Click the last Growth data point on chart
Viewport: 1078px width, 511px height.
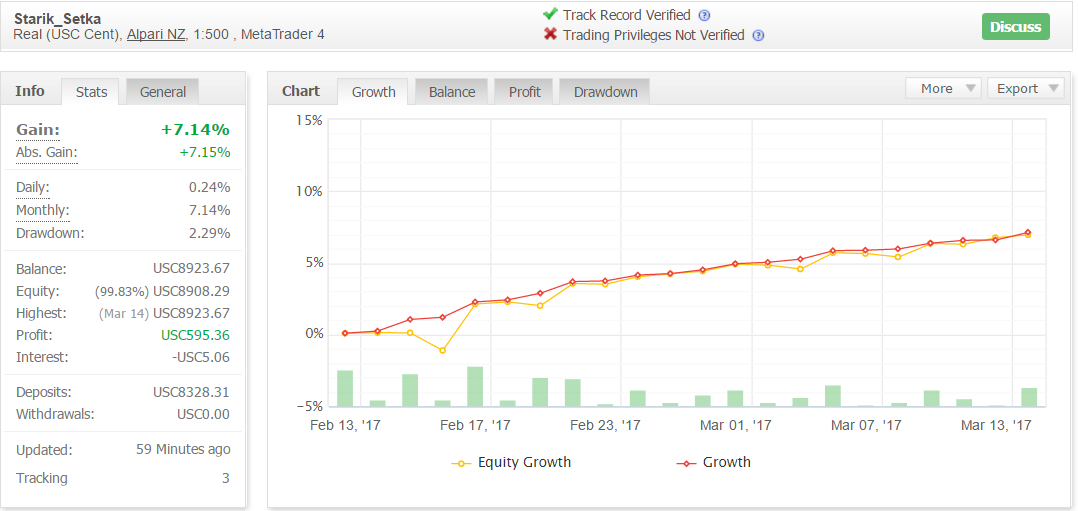coord(1028,232)
